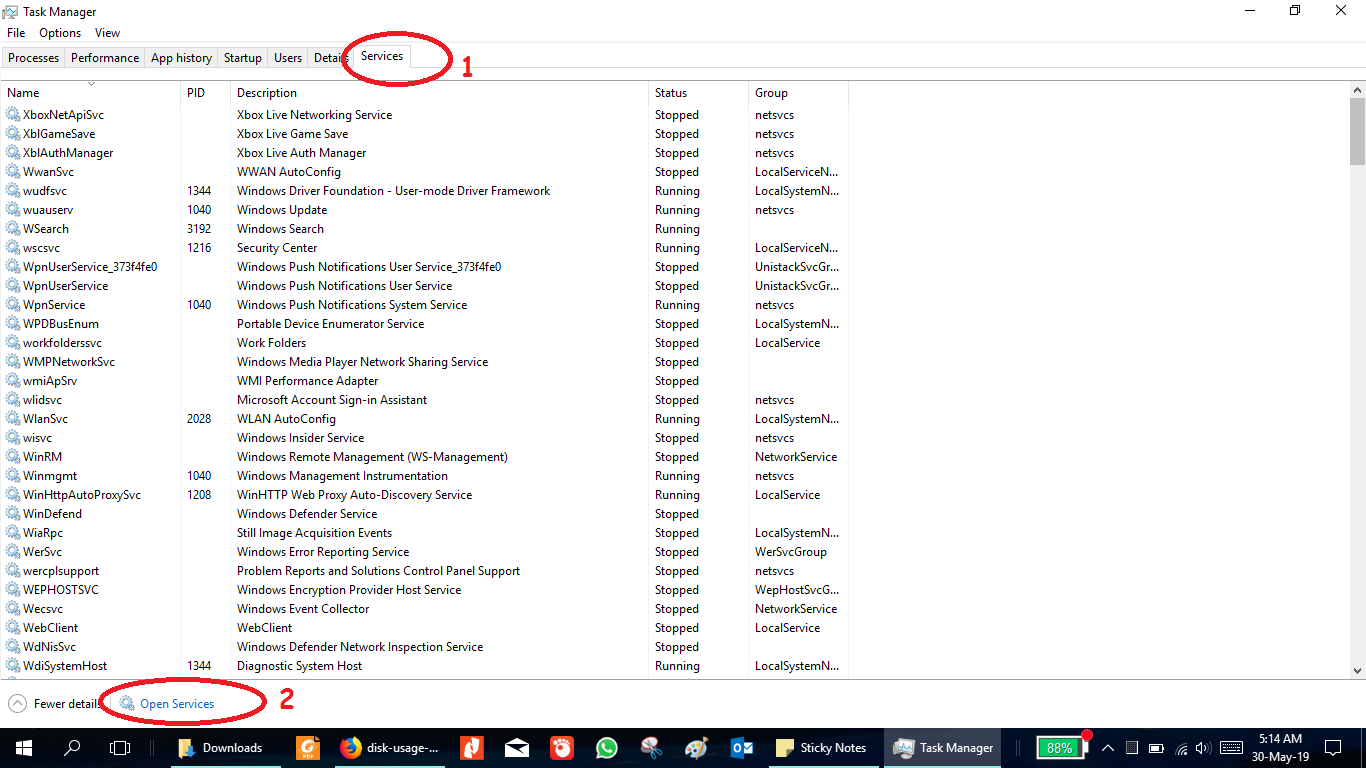The width and height of the screenshot is (1366, 768).
Task: Click the Wi-Fi network tray icon
Action: [1180, 748]
